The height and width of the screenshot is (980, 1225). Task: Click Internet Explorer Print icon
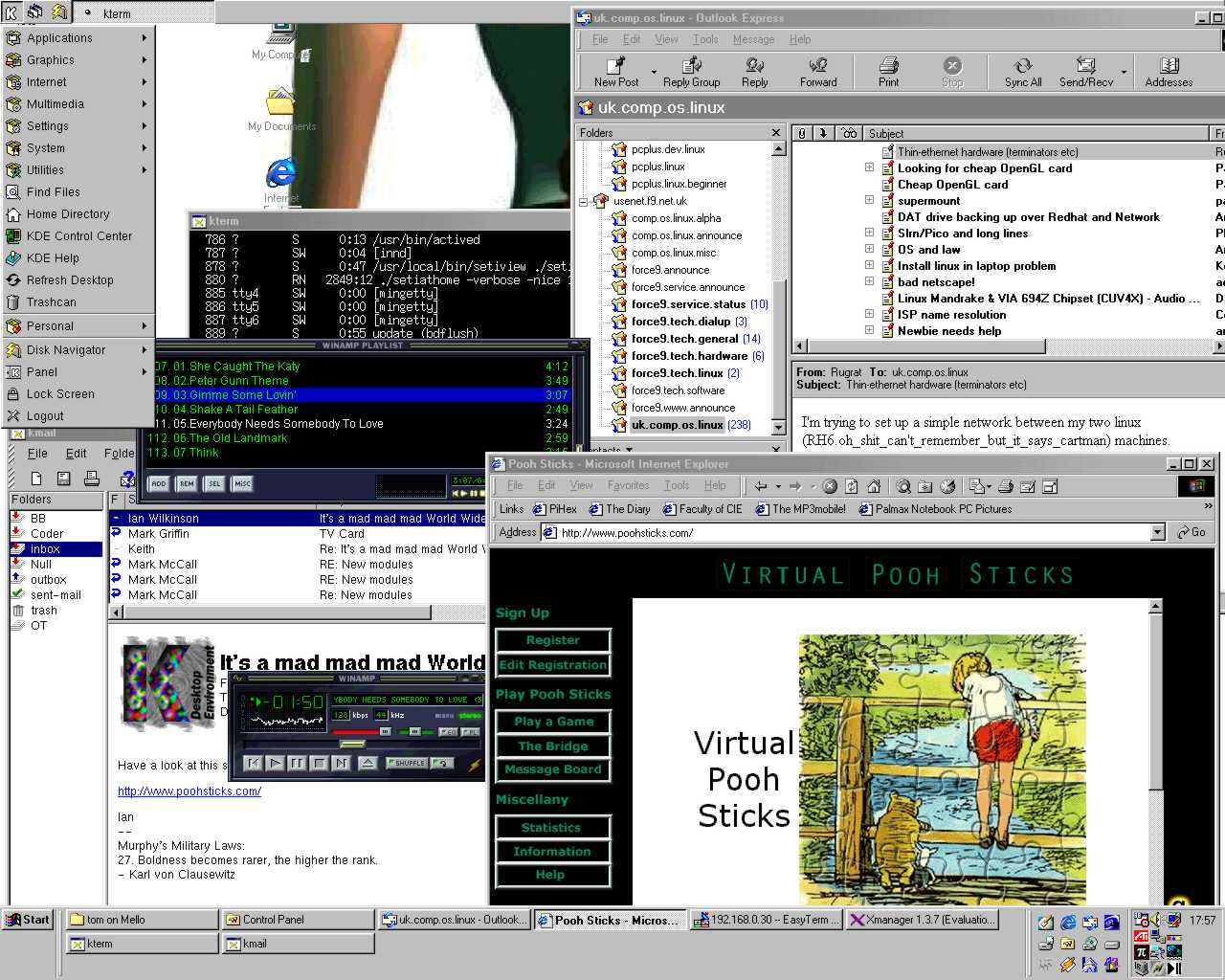pyautogui.click(x=1006, y=486)
